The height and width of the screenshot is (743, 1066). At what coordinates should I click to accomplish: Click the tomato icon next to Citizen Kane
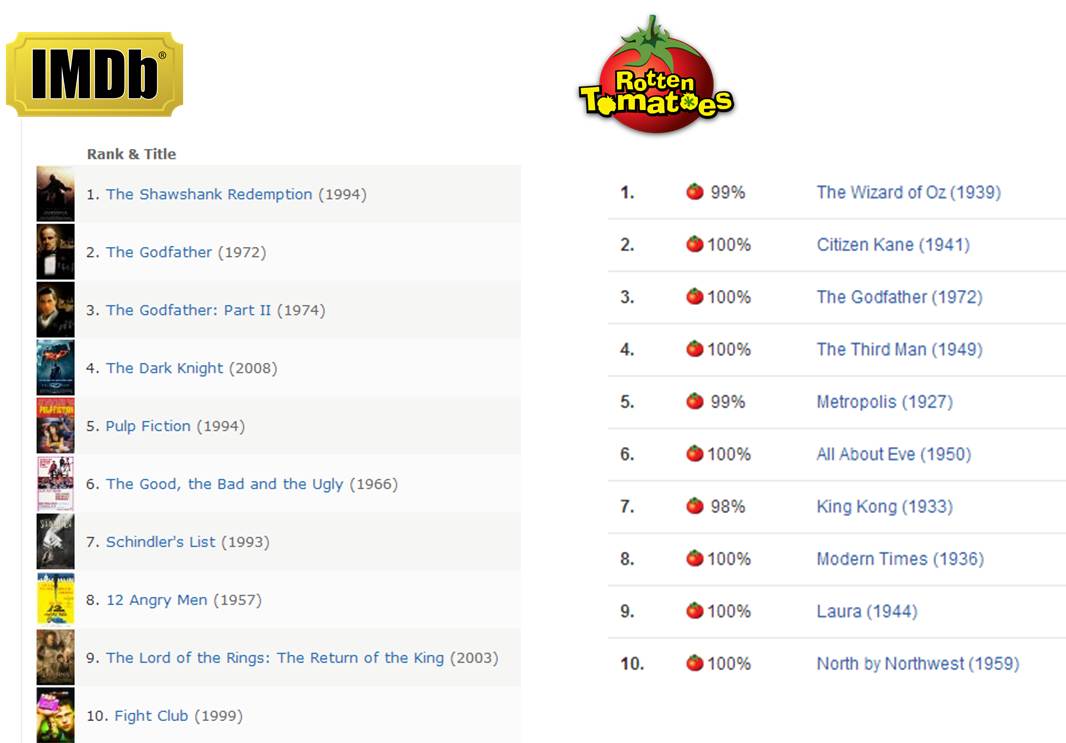click(x=695, y=244)
